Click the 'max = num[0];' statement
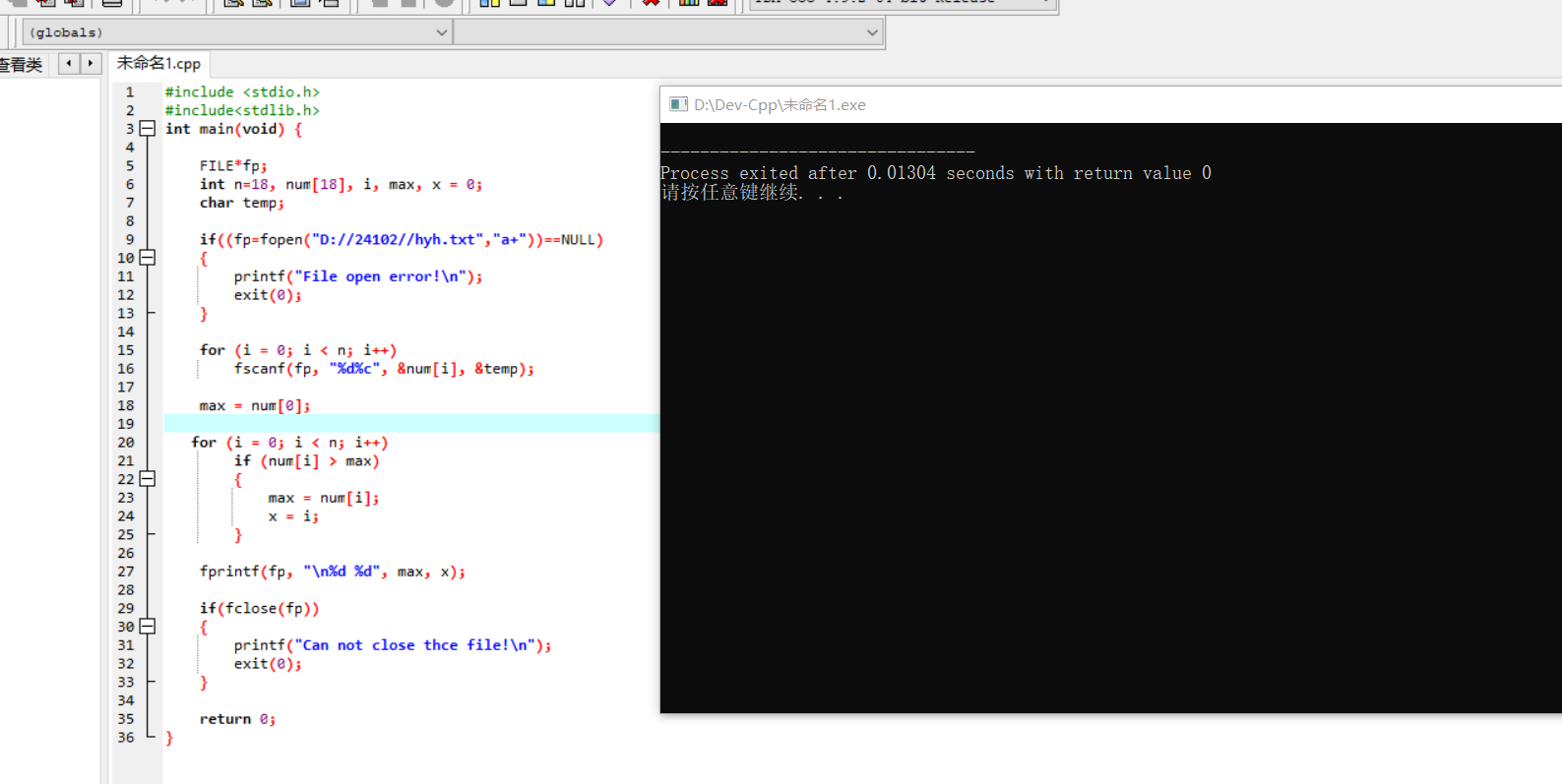1562x784 pixels. tap(255, 405)
